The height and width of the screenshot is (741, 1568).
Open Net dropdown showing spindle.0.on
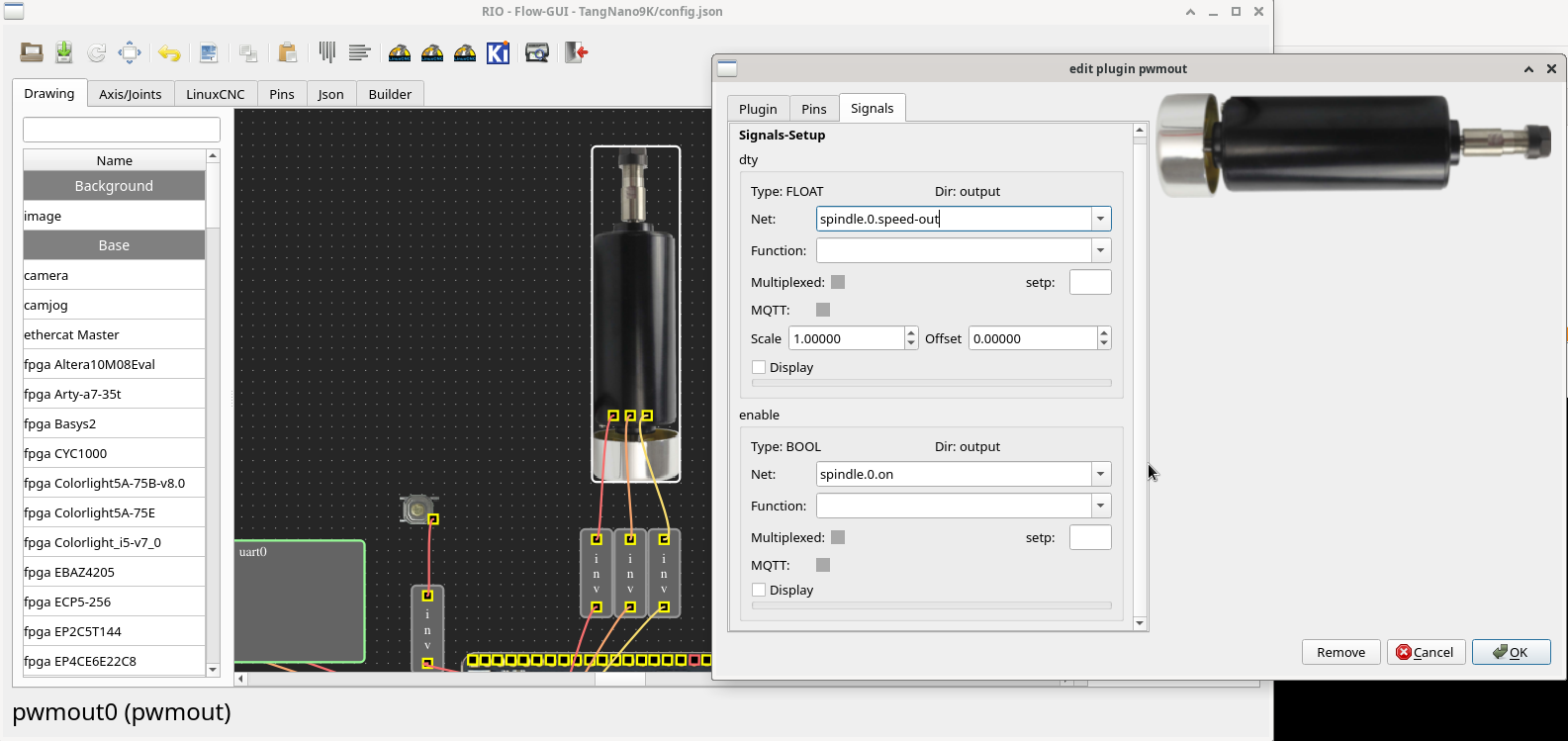[x=1100, y=474]
